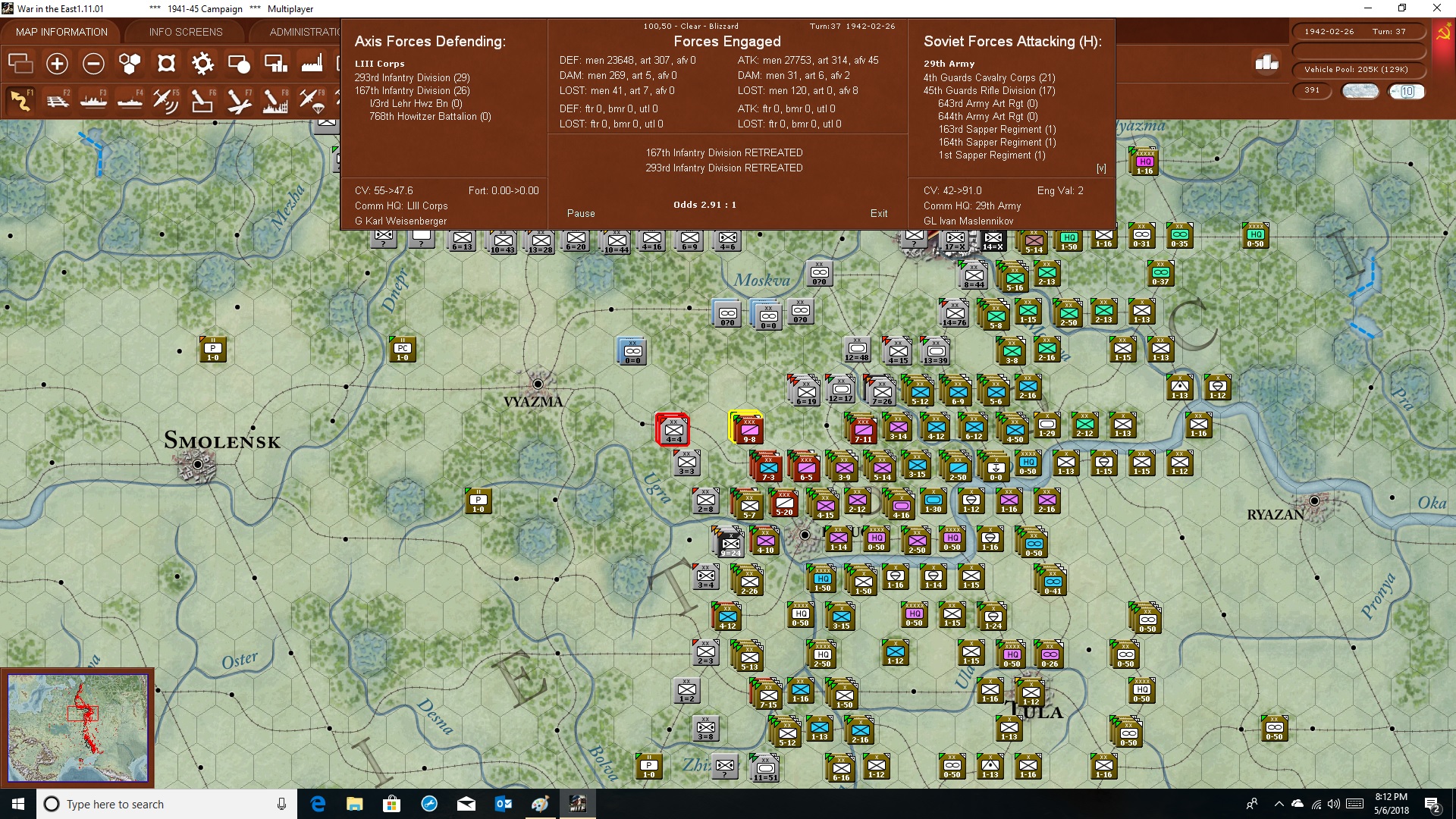Click Pause in the combat report
This screenshot has width=1456, height=819.
(581, 214)
